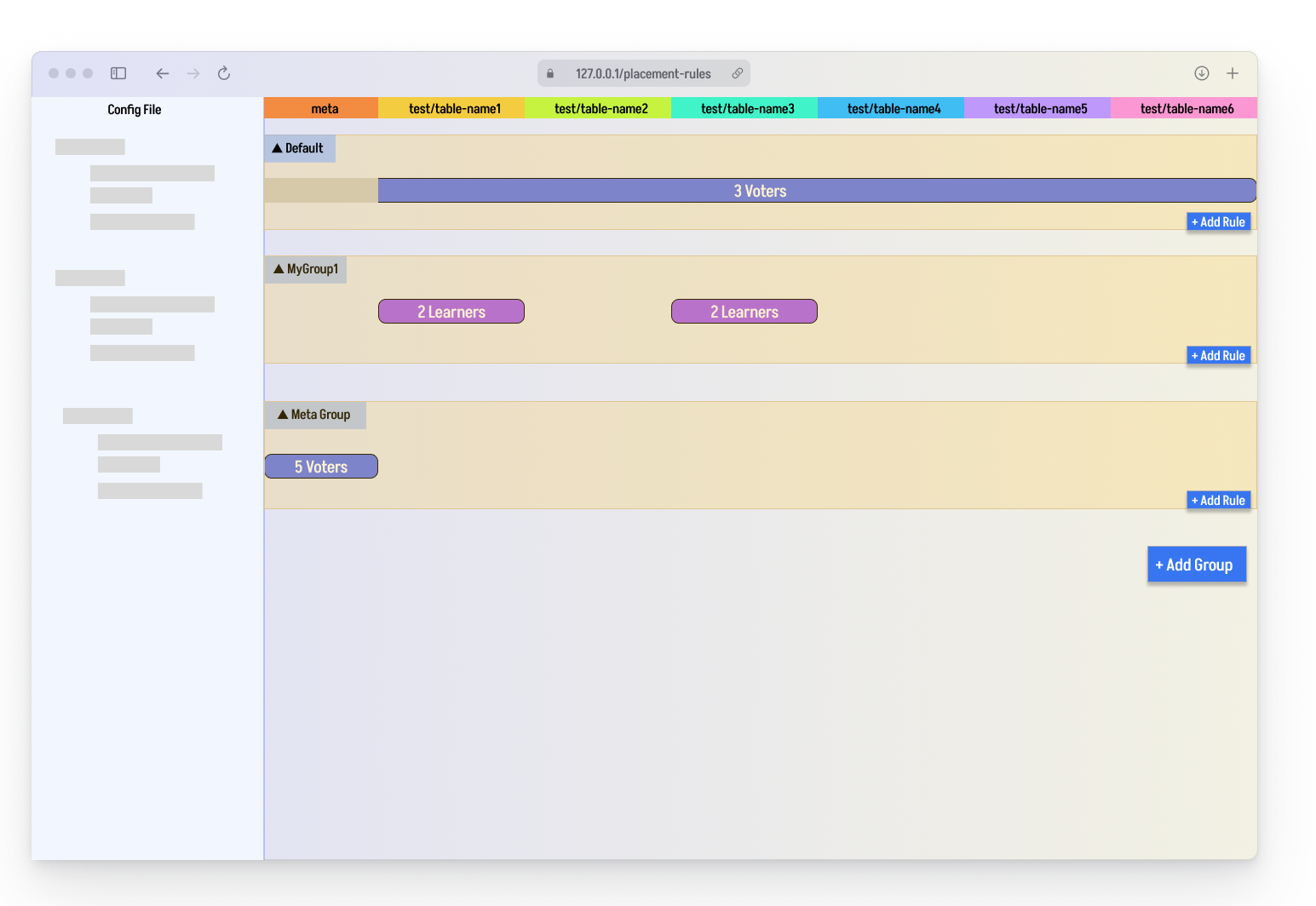
Task: Reload the page with refresh icon
Action: (x=224, y=73)
